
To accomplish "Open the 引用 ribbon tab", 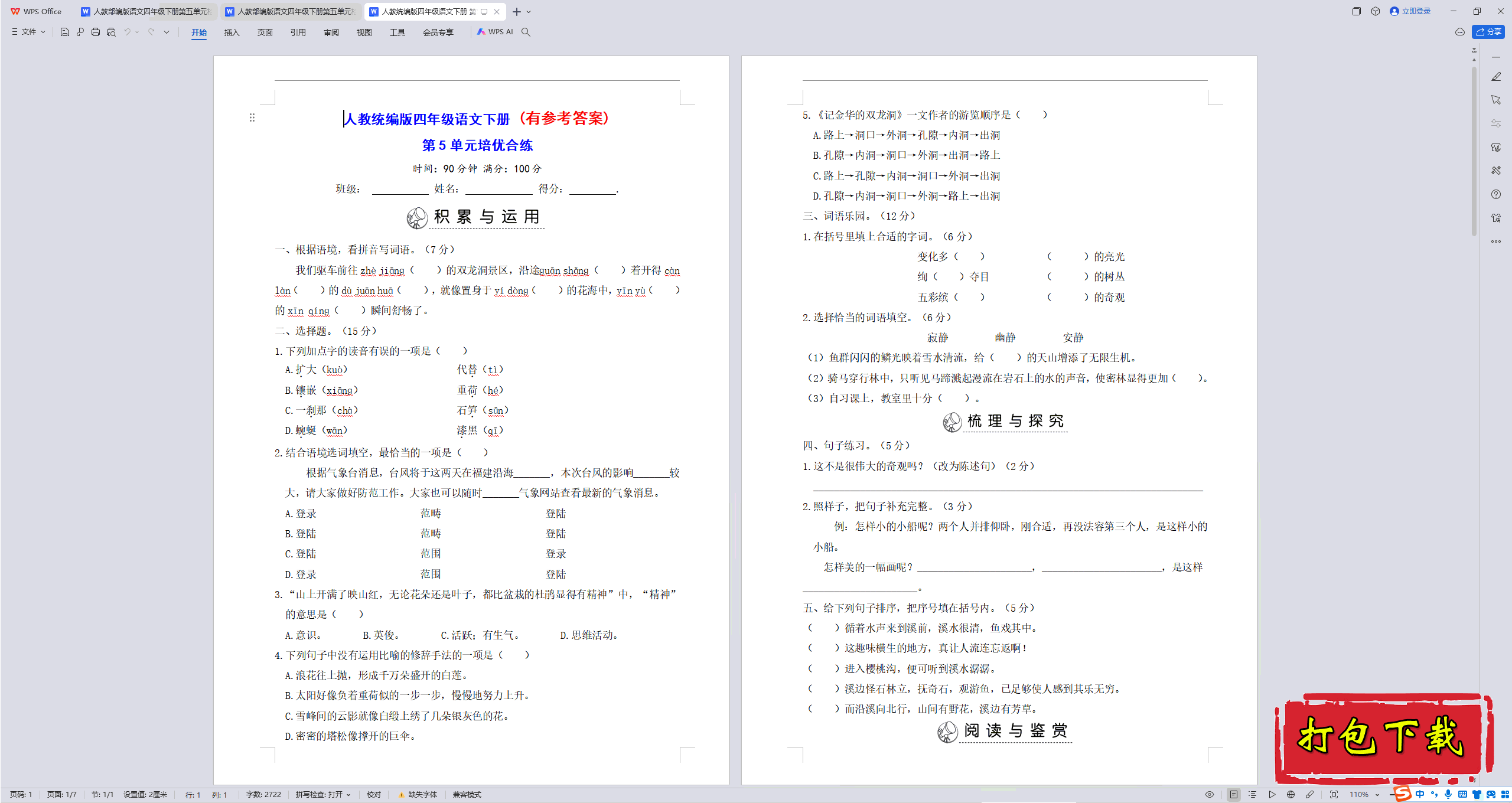I will [x=298, y=32].
